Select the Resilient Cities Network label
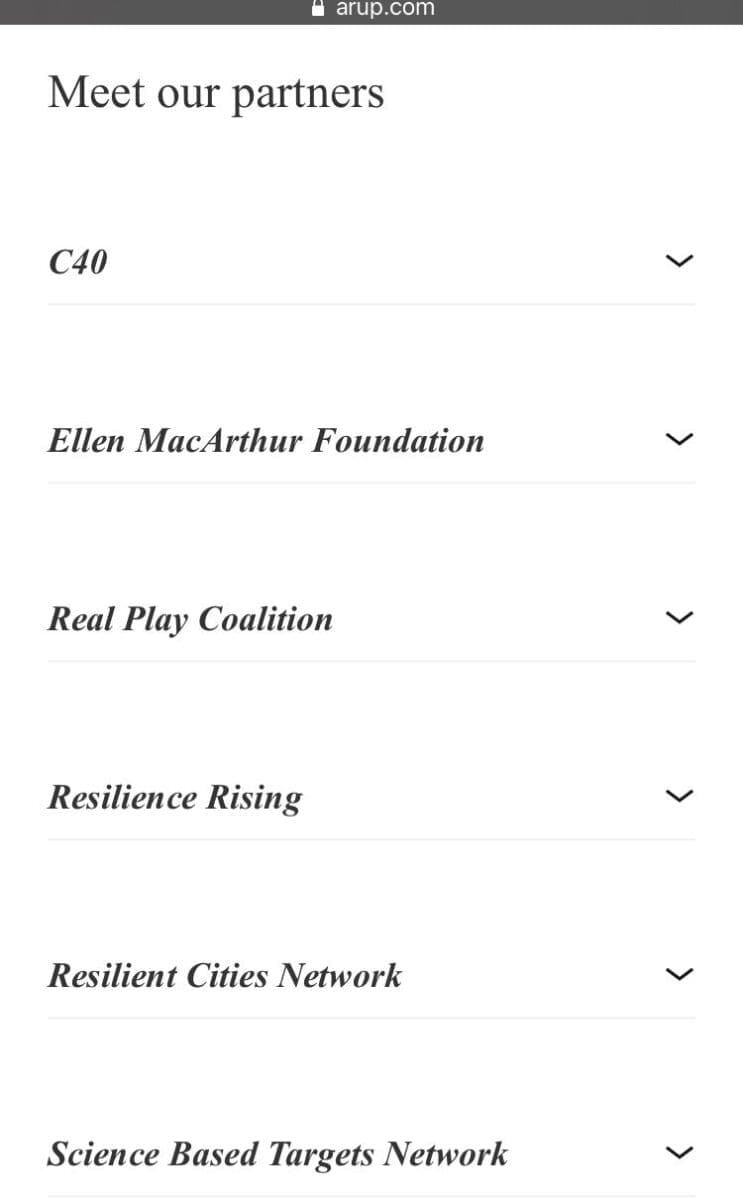 (225, 975)
